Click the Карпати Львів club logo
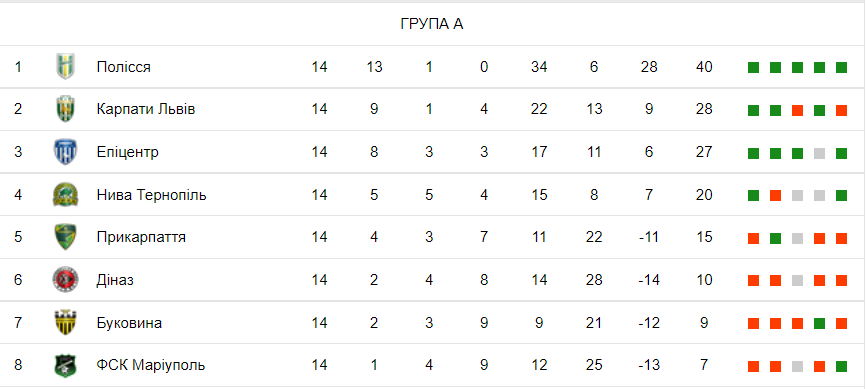The width and height of the screenshot is (867, 389). tap(66, 109)
